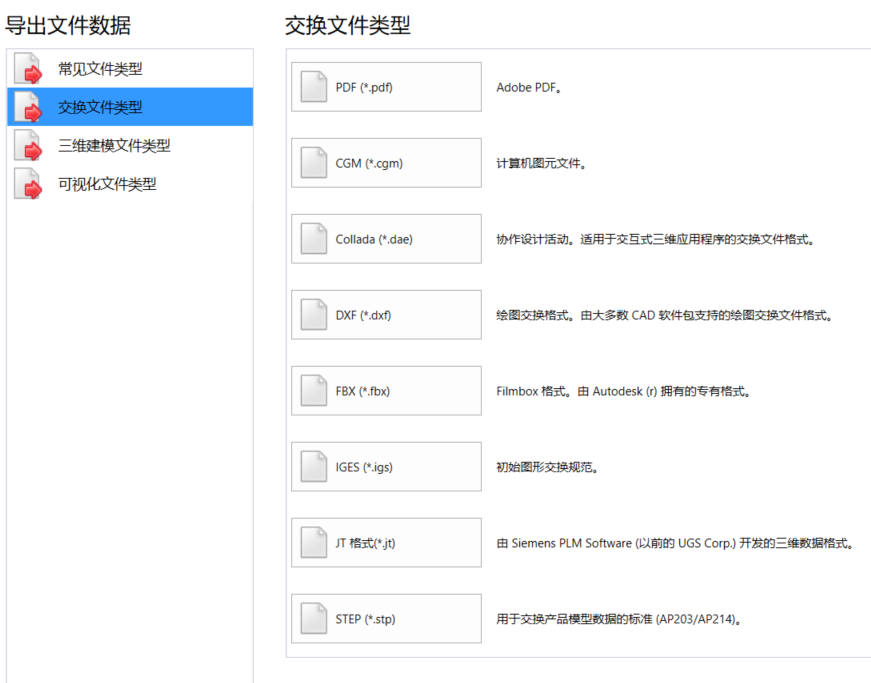Image resolution: width=871 pixels, height=683 pixels.
Task: Click the CGM file page icon
Action: [x=314, y=163]
